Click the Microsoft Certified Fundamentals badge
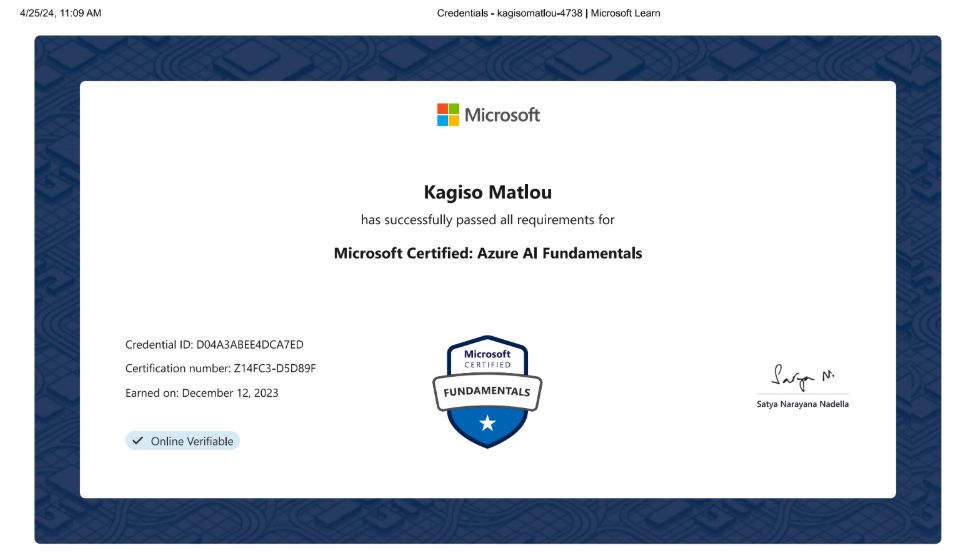Image resolution: width=967 pixels, height=554 pixels. coord(487,392)
